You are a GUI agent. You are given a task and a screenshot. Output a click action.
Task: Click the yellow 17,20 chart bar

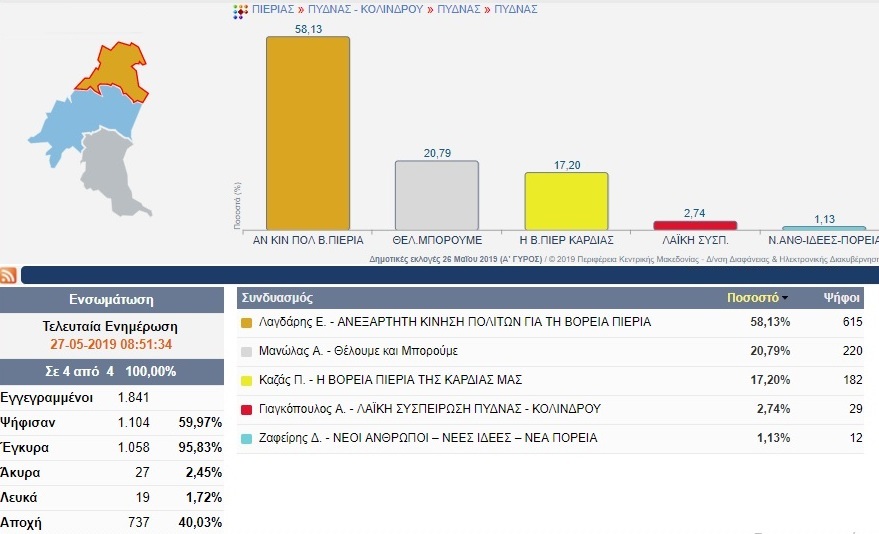coord(566,201)
